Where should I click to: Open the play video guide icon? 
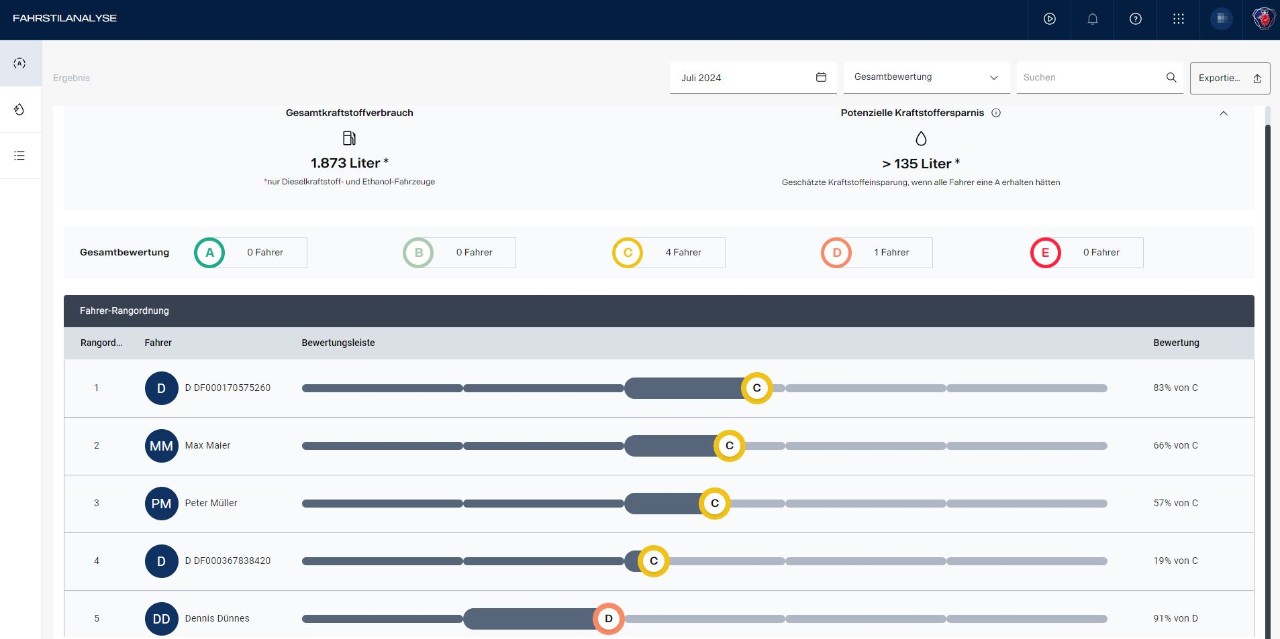[x=1049, y=19]
